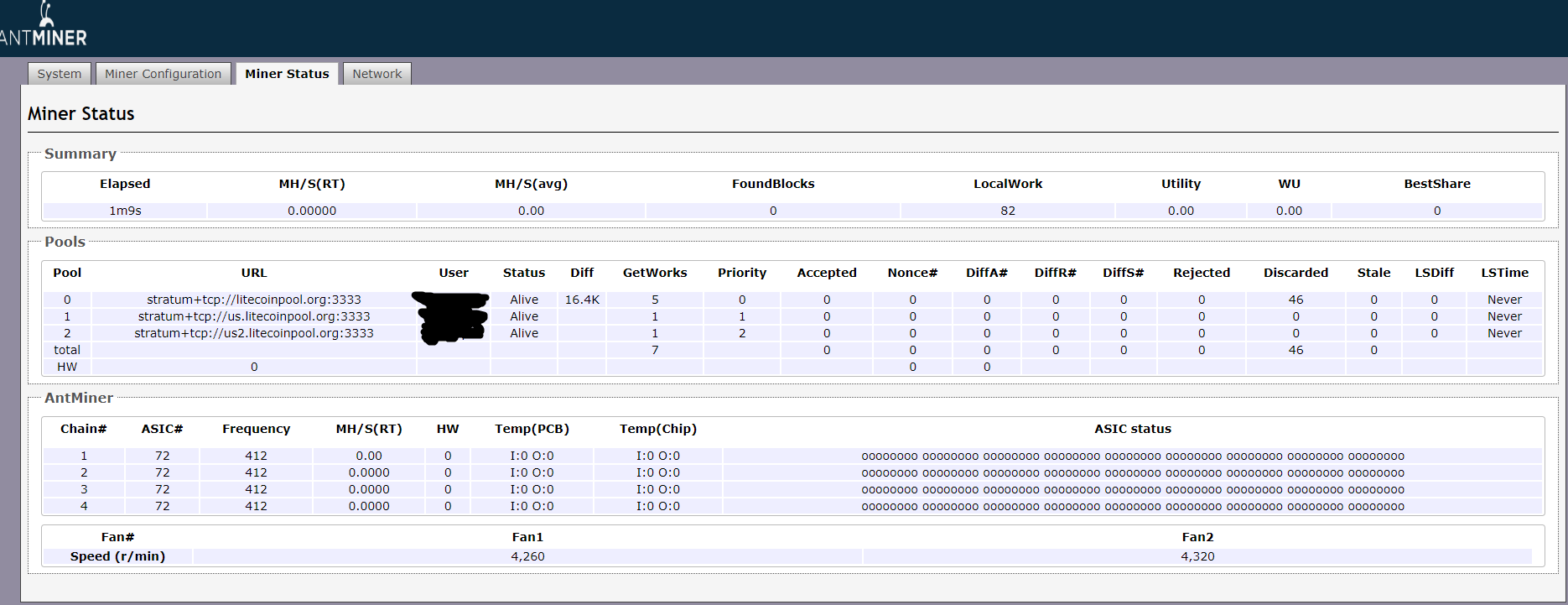Click the Alive status of pool 2
Viewport: 1568px width, 605px height.
(x=524, y=333)
